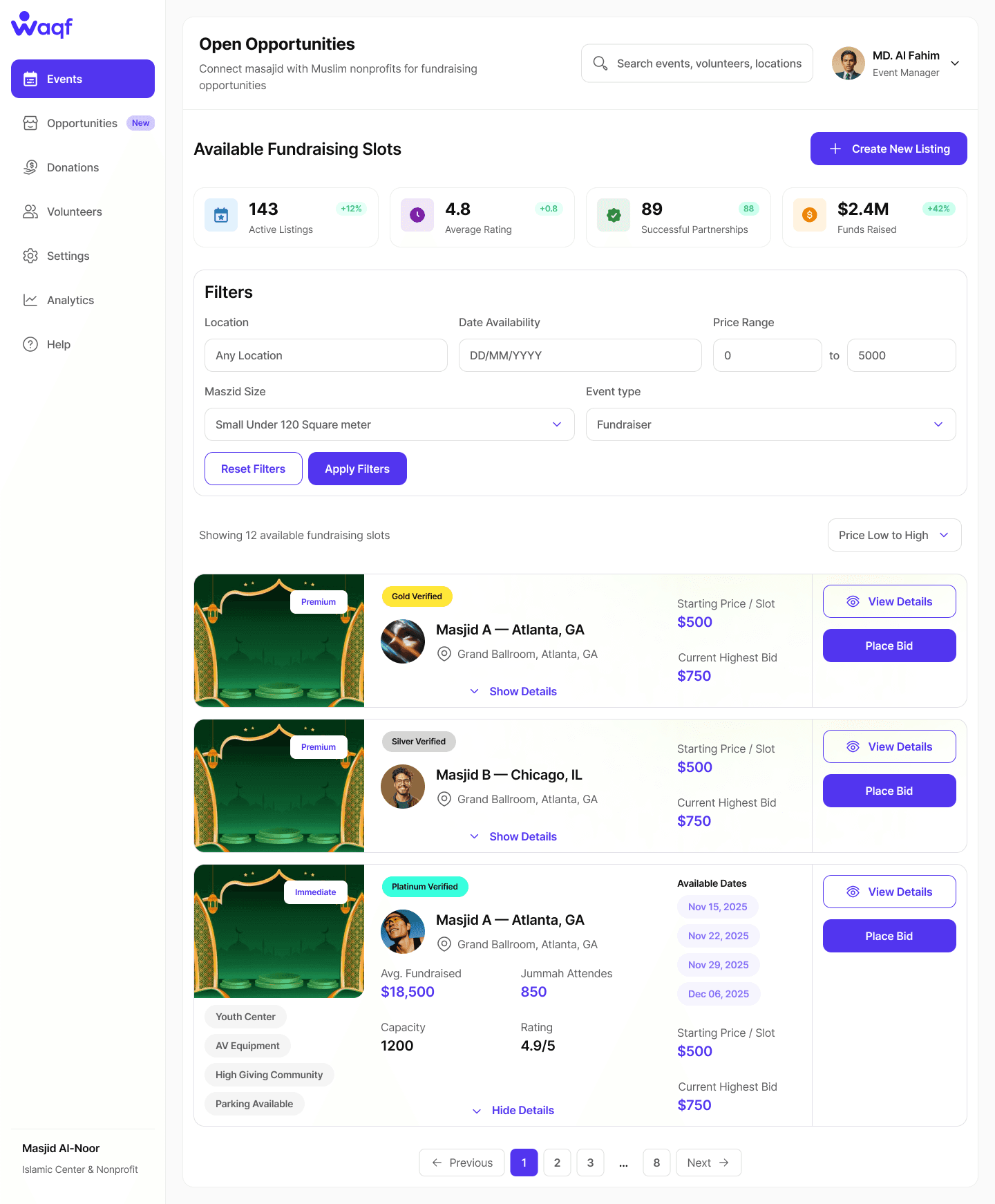Select the Dec 06, 2025 available date
This screenshot has width=995, height=1204.
click(719, 994)
